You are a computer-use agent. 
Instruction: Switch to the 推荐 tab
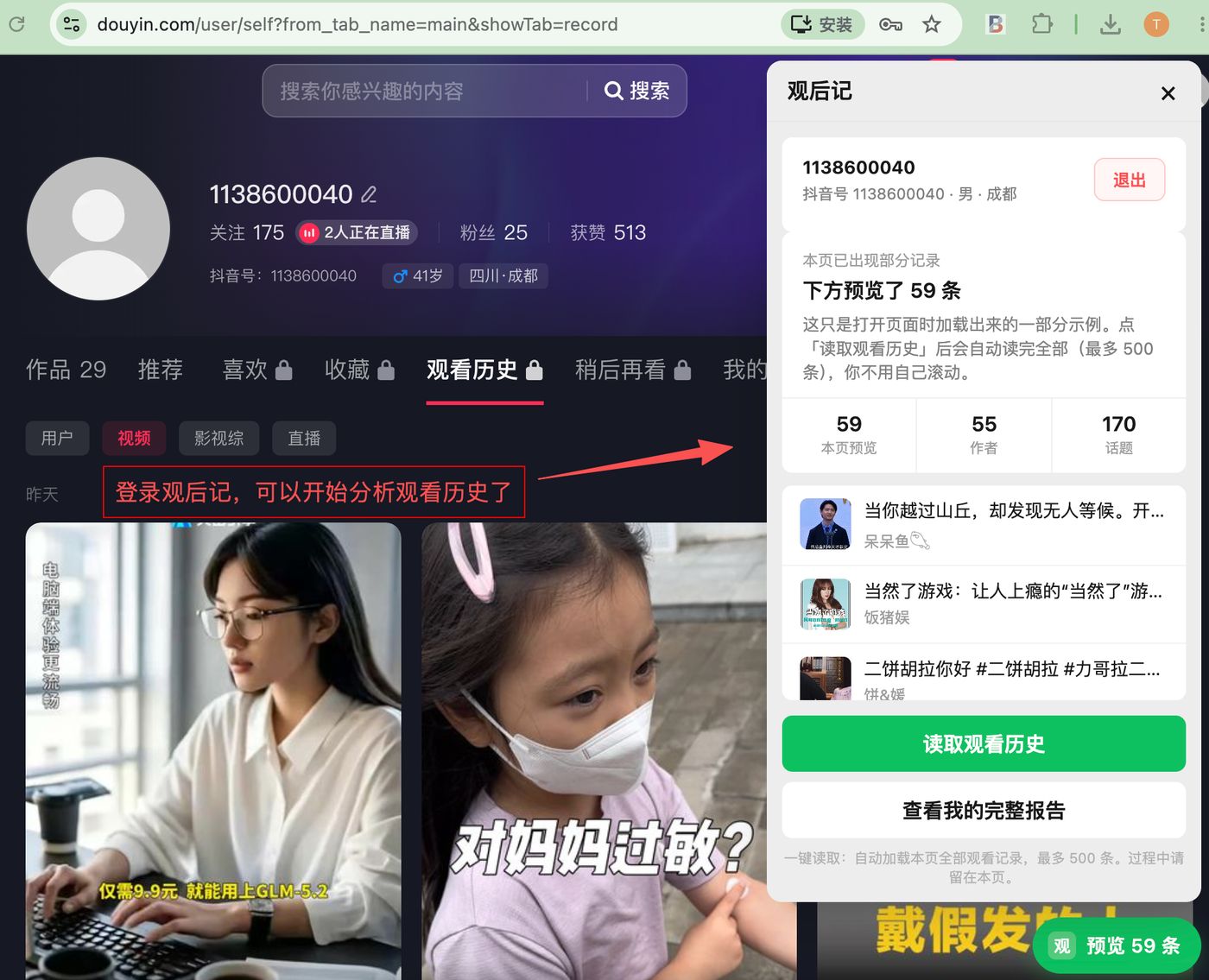point(161,370)
